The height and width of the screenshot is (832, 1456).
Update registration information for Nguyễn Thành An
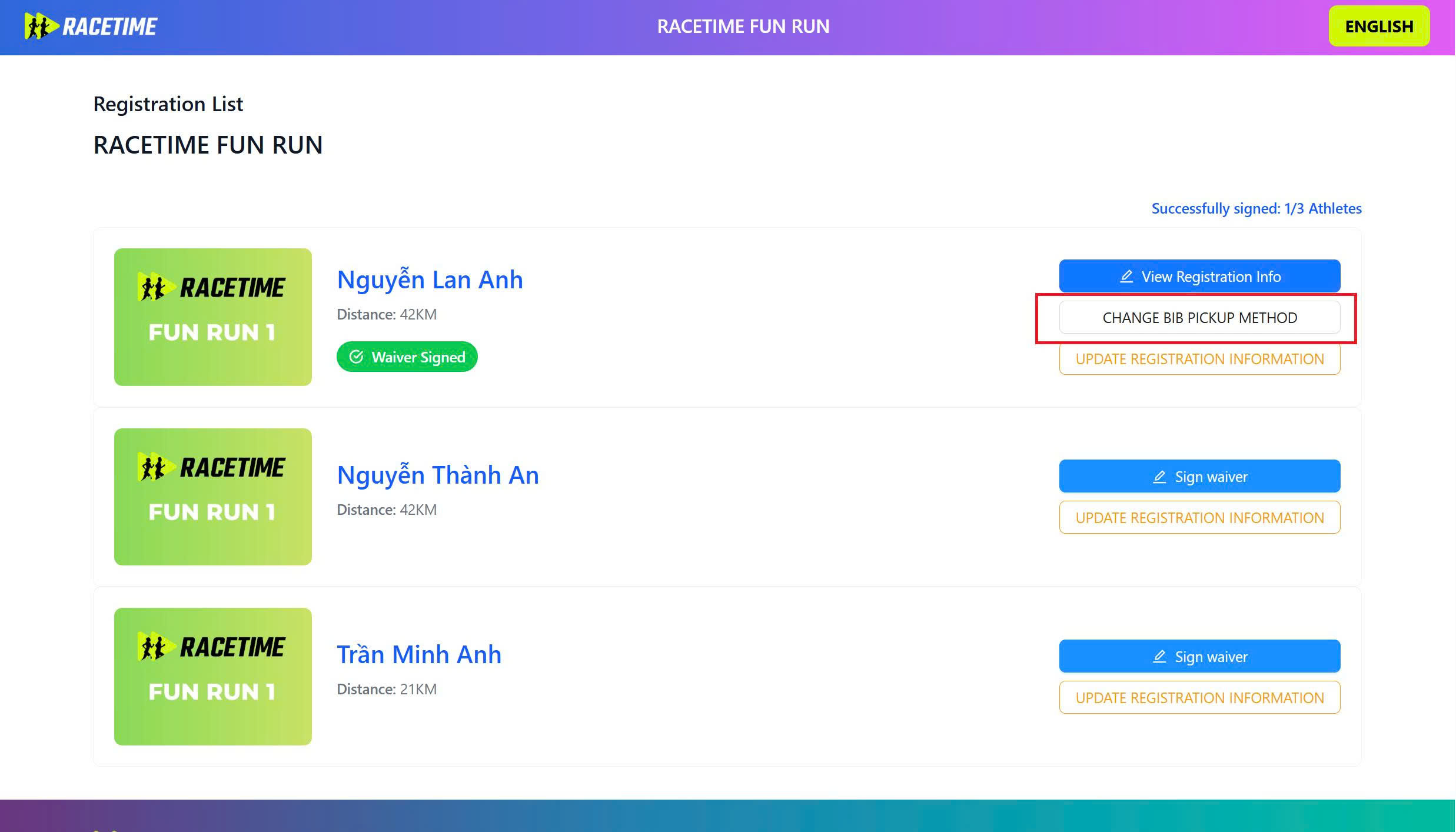tap(1199, 518)
